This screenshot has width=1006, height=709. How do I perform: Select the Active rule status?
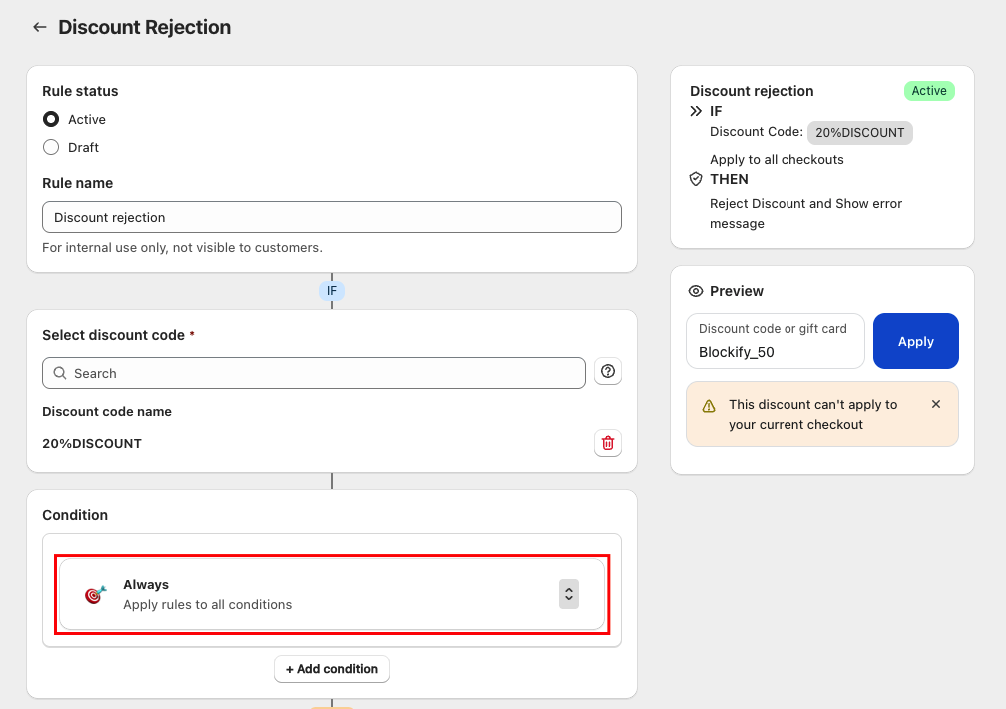(50, 119)
